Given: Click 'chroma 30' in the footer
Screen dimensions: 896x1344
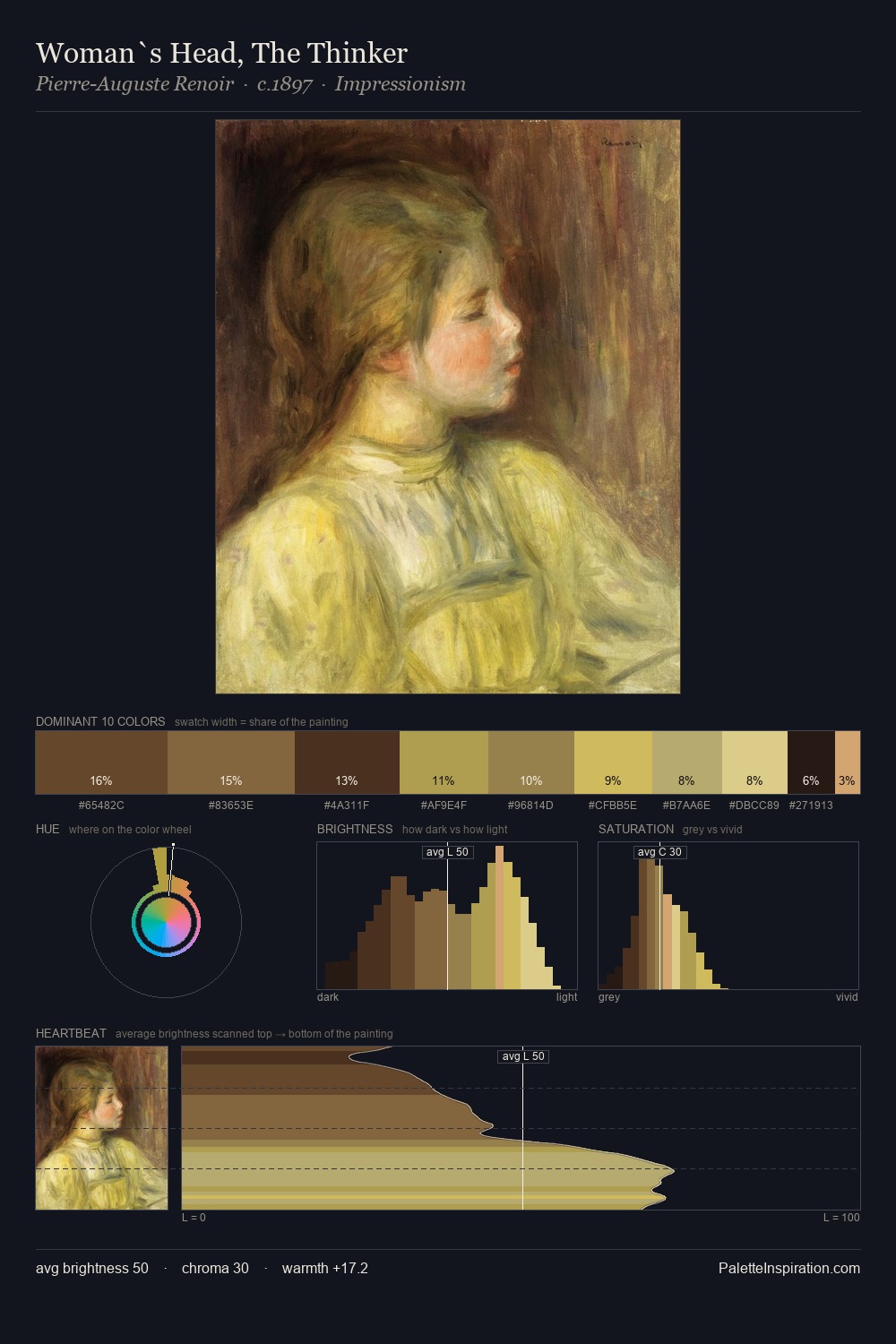Looking at the screenshot, I should [215, 1268].
